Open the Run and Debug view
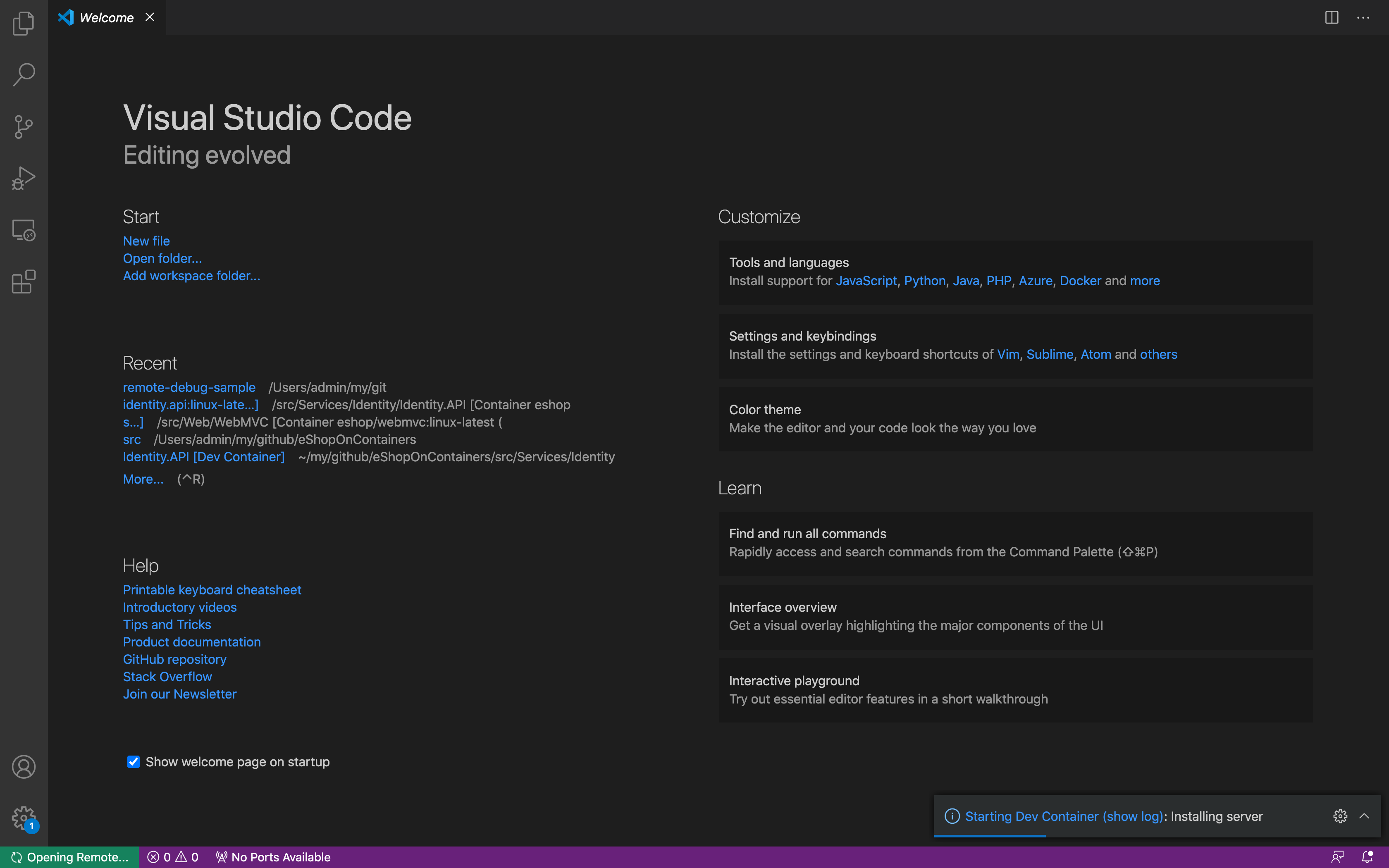 (x=24, y=178)
